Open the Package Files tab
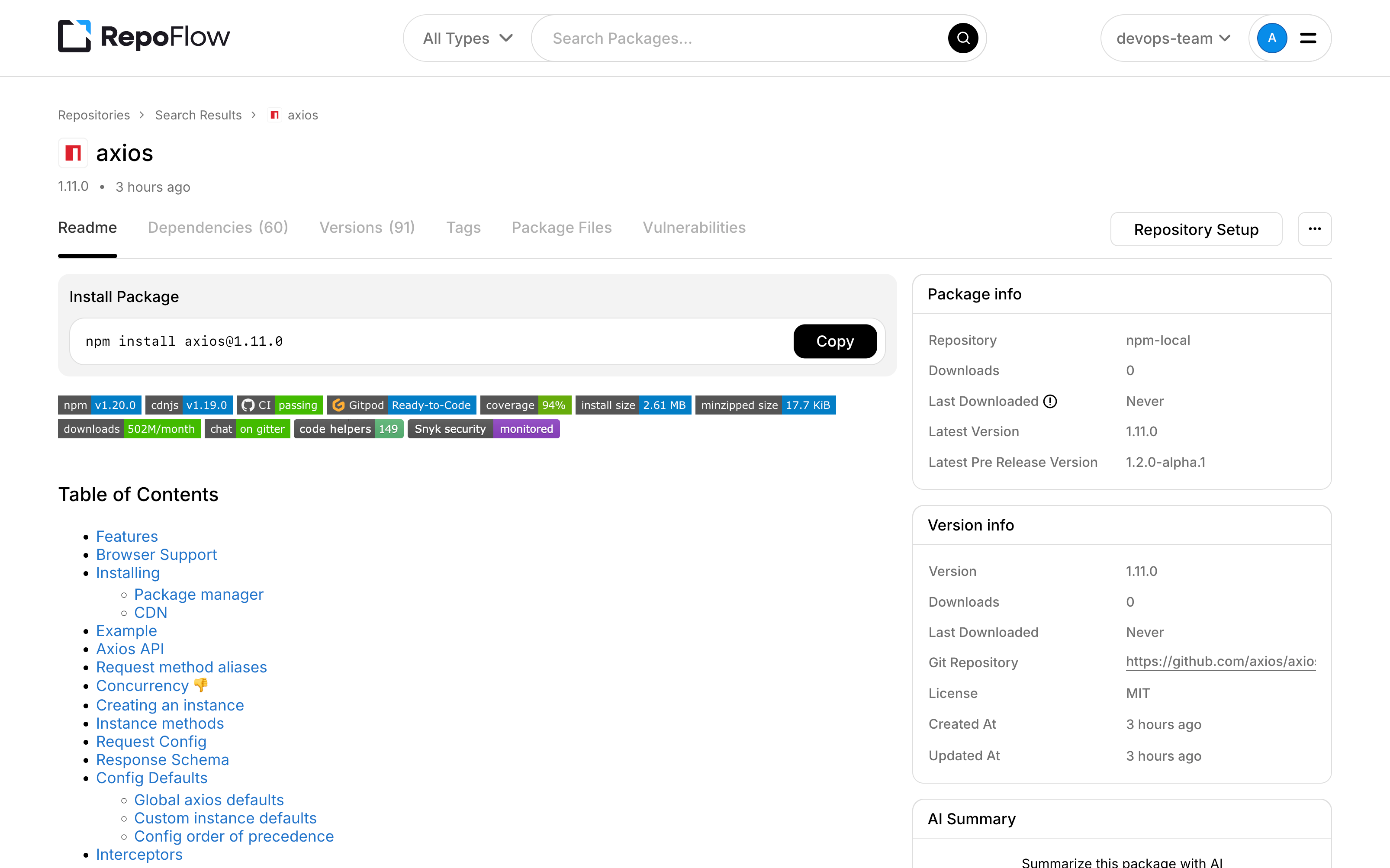 [562, 228]
